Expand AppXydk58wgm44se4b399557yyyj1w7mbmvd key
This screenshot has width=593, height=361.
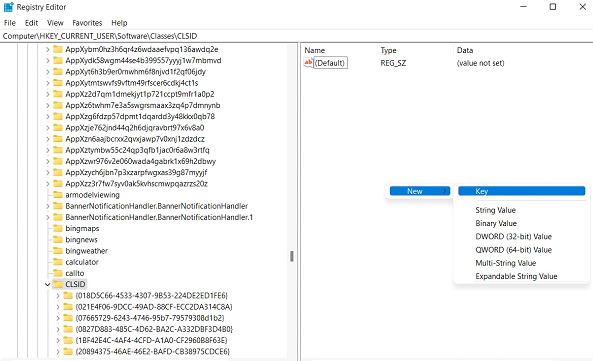47,60
